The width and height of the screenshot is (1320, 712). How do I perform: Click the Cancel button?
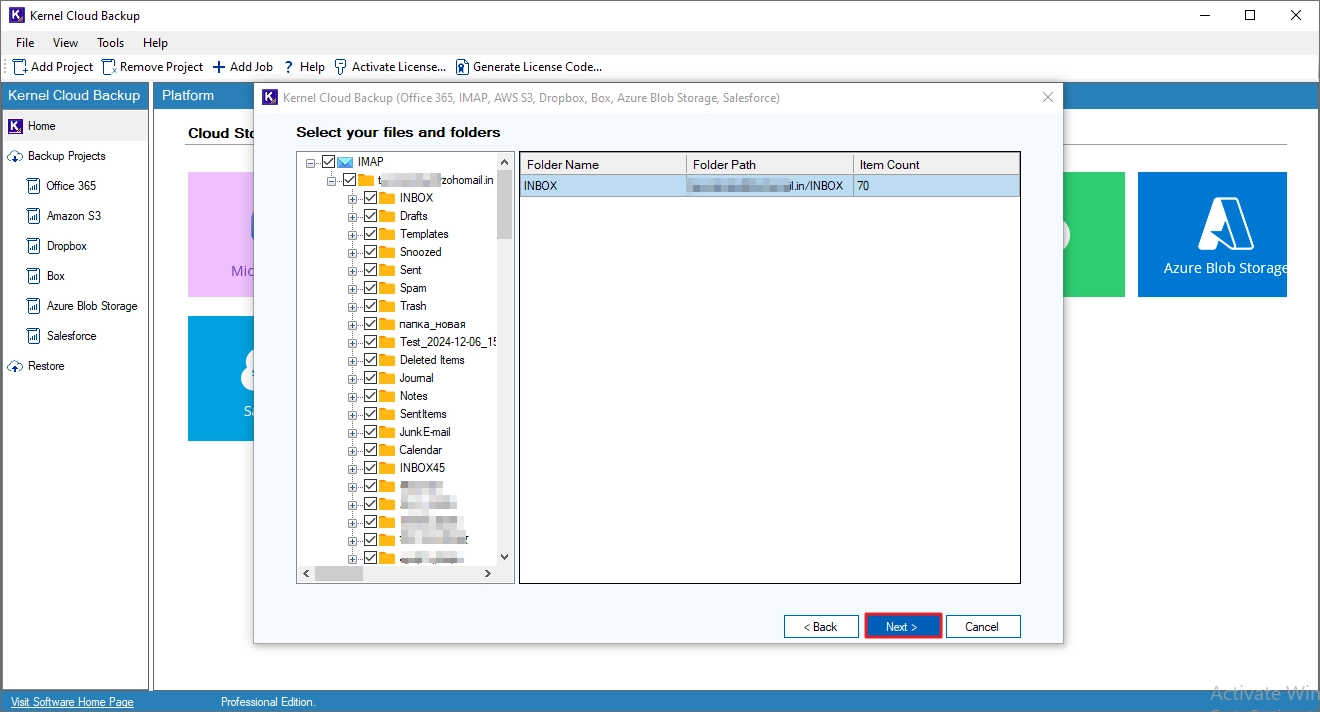pyautogui.click(x=983, y=626)
